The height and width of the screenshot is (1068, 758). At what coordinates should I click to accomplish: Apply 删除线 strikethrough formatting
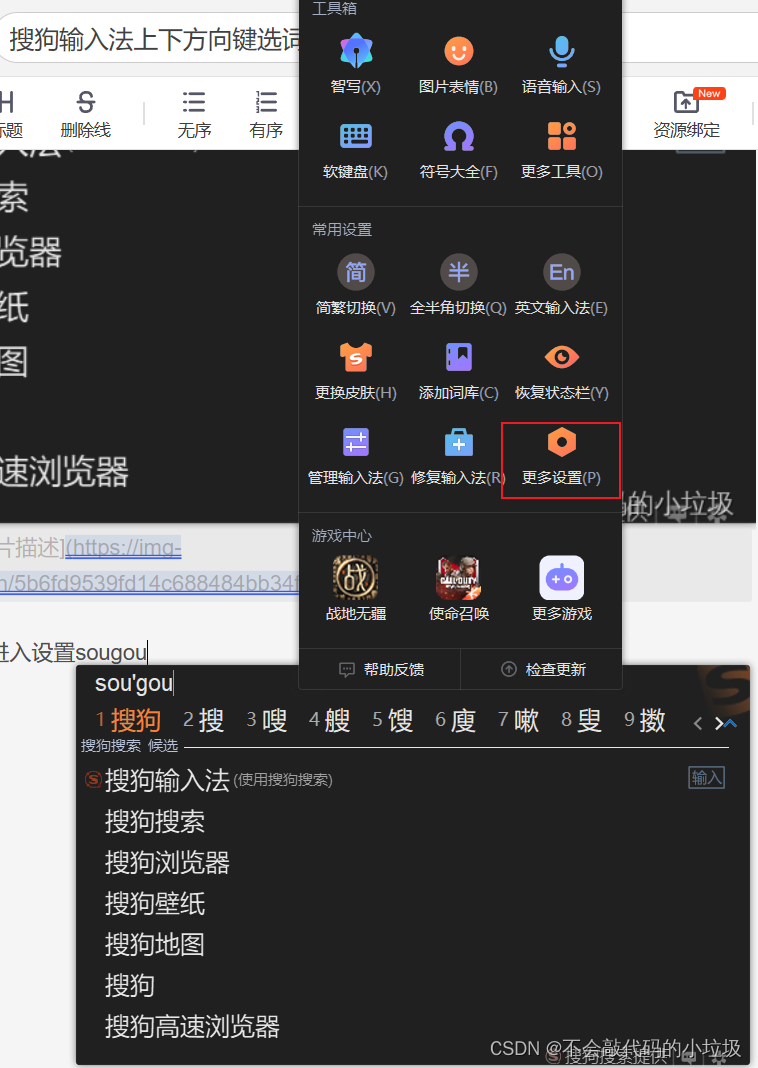pyautogui.click(x=86, y=114)
